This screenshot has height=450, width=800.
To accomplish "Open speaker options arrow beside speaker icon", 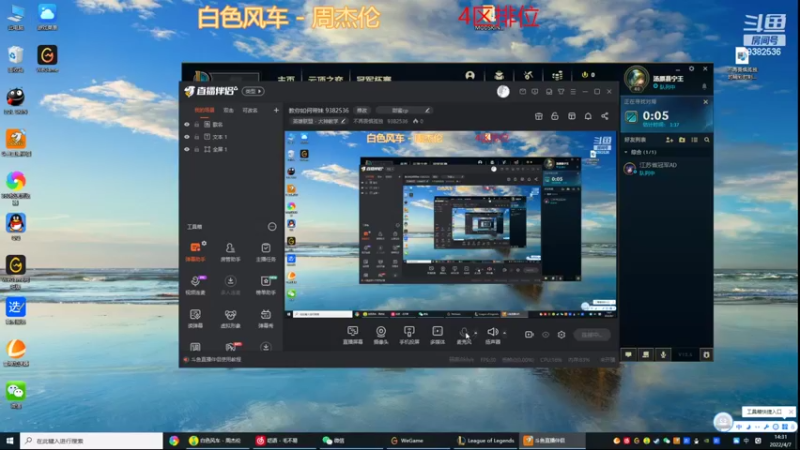I will 505,333.
